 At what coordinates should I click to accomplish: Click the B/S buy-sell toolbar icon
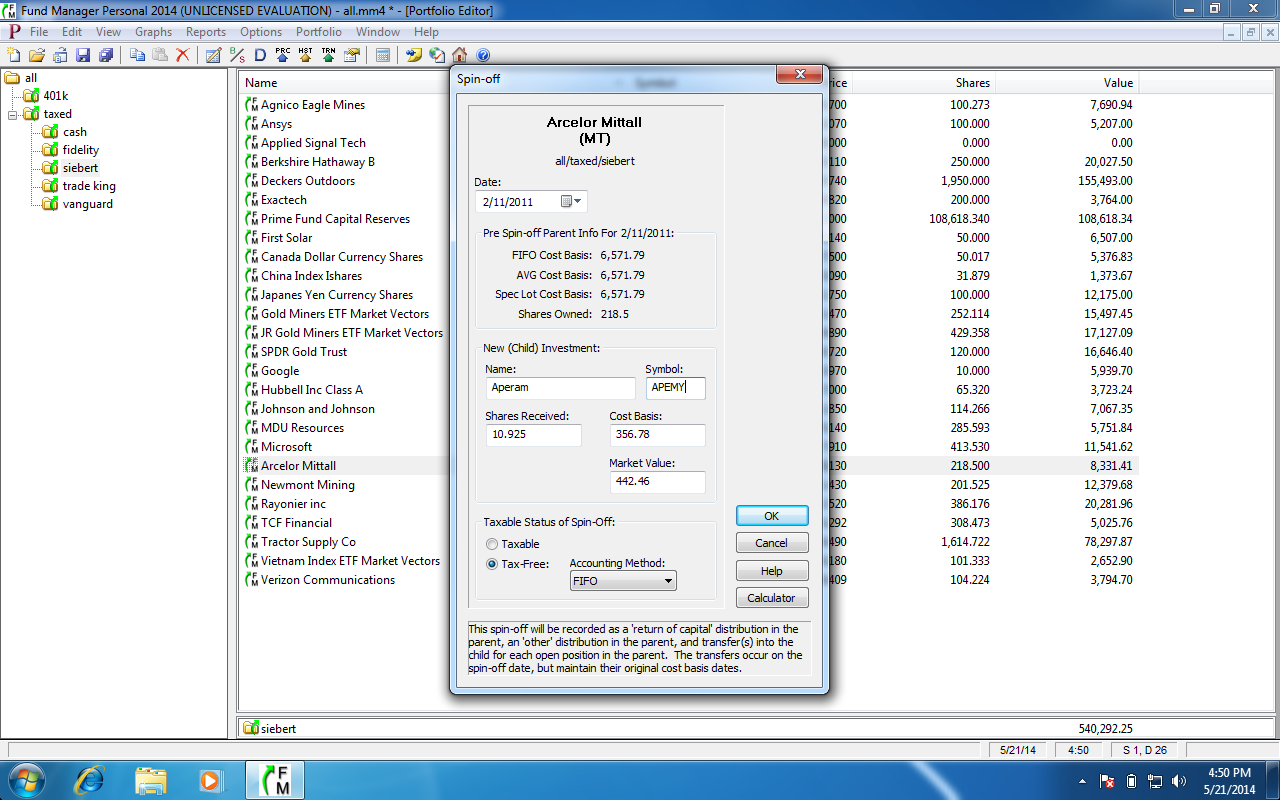click(237, 55)
